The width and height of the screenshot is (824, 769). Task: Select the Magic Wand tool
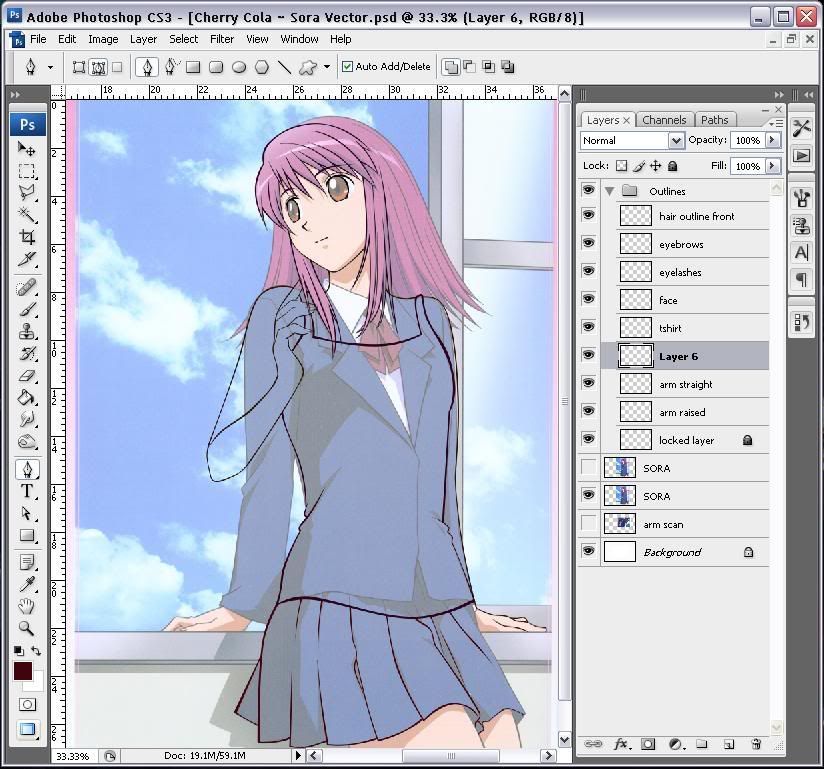(x=27, y=214)
